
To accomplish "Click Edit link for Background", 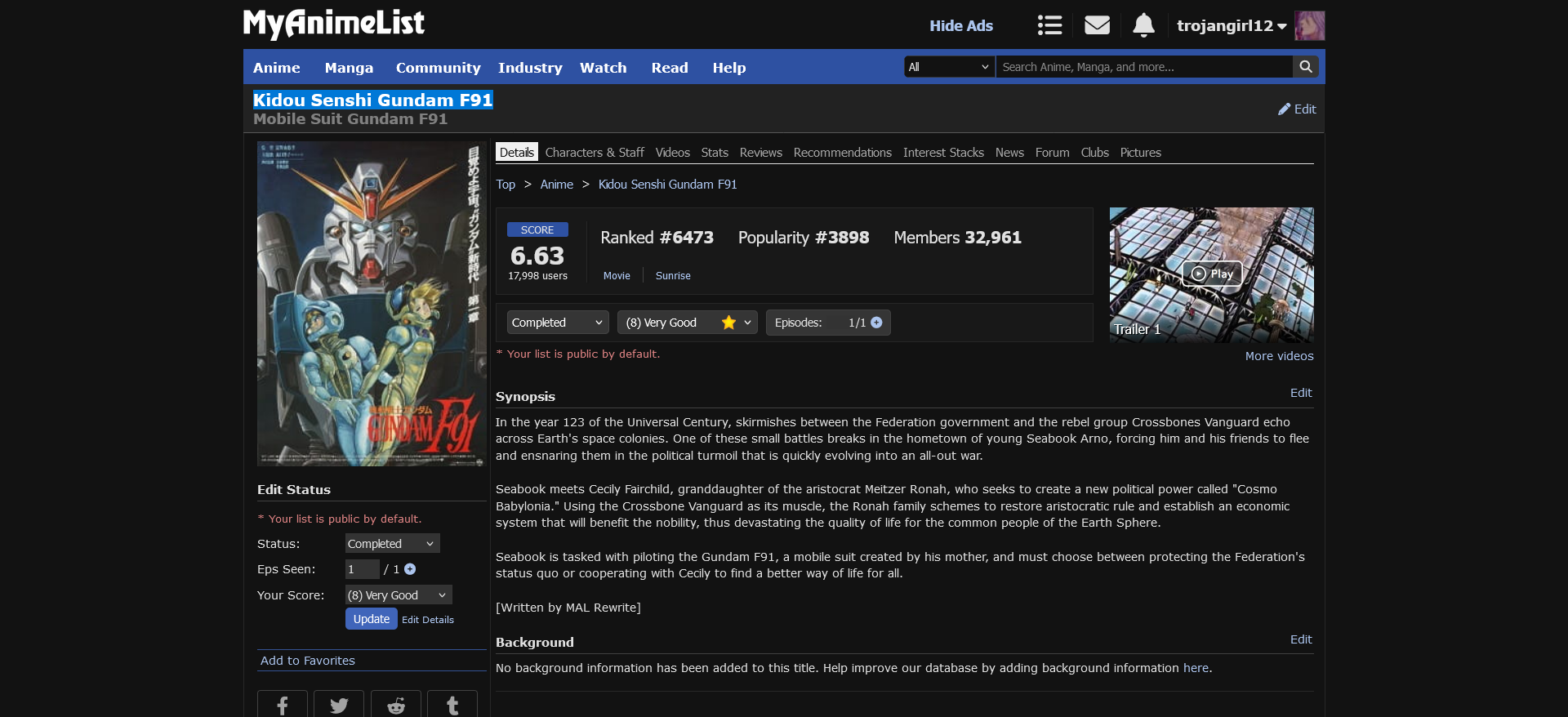I will [1301, 639].
